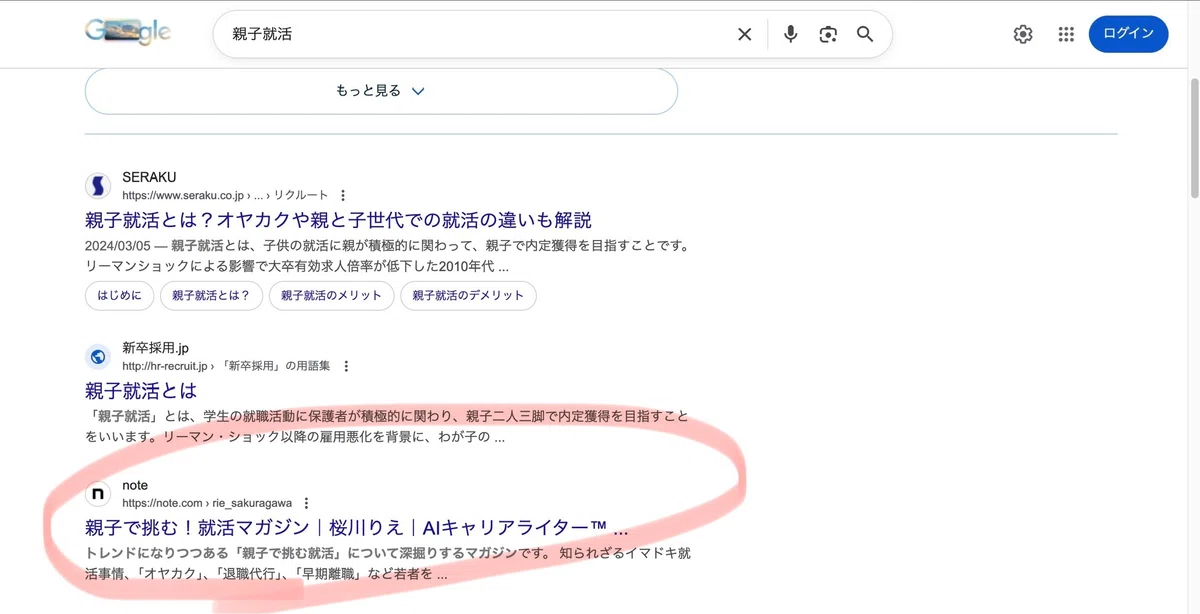
Task: Submit search with magnifying glass icon
Action: point(865,34)
